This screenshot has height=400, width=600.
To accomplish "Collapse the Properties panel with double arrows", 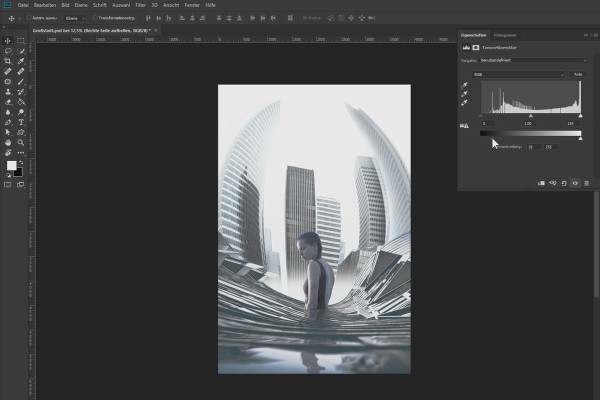I will 586,35.
